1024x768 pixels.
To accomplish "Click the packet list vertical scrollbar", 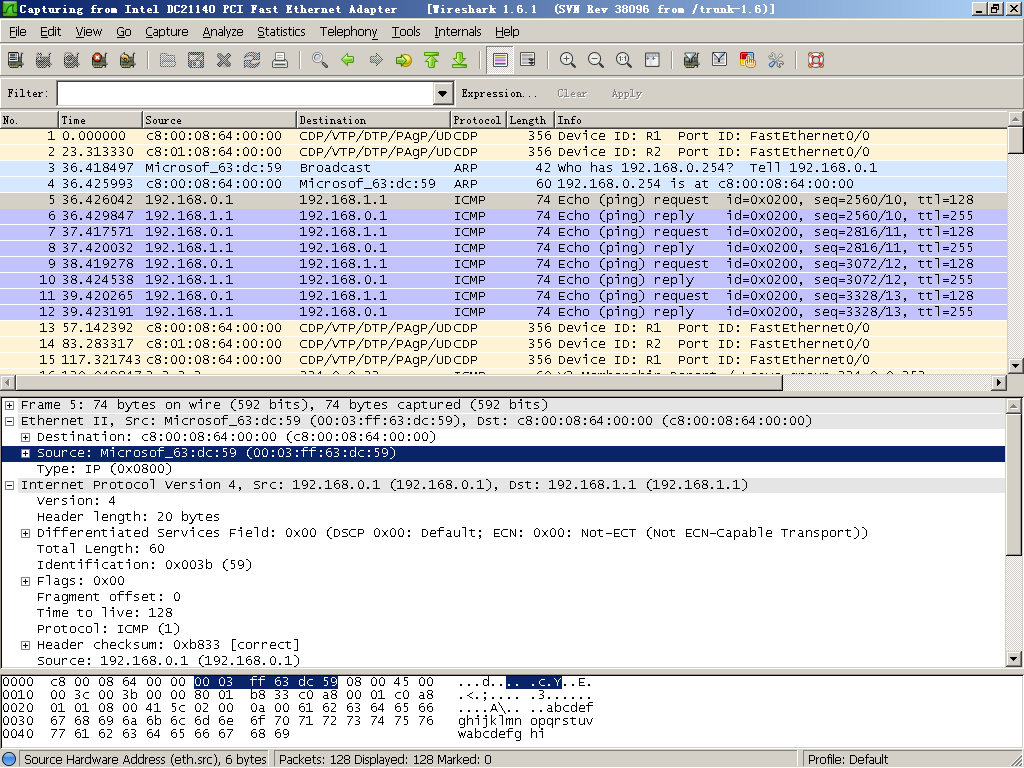I will pyautogui.click(x=1015, y=242).
